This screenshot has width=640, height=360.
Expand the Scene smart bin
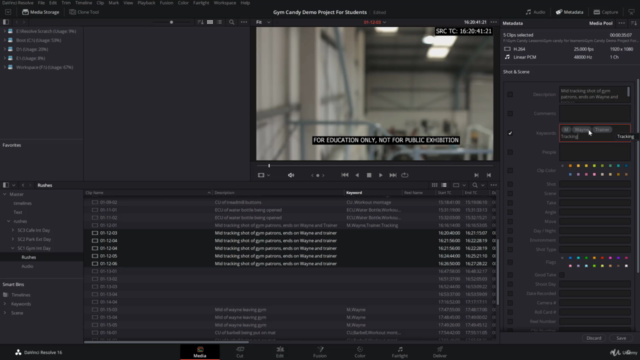(x=5, y=313)
